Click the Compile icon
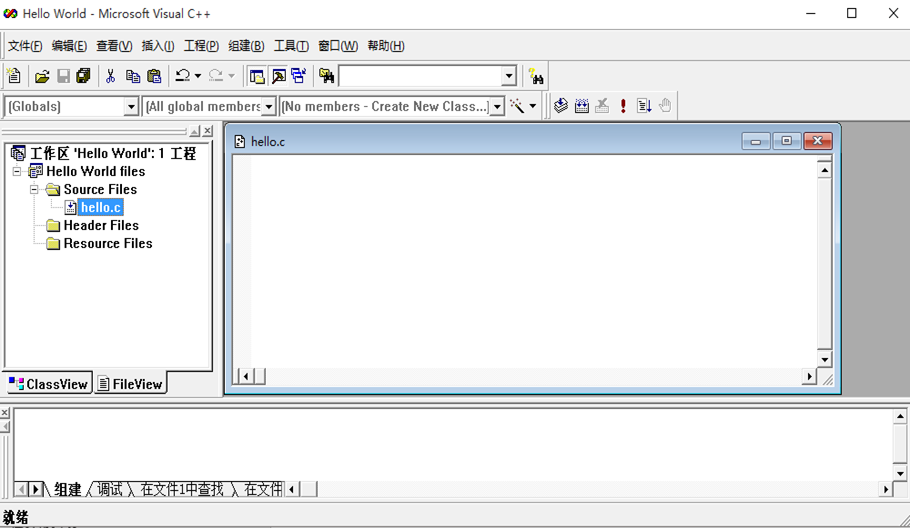This screenshot has height=528, width=910. [561, 106]
